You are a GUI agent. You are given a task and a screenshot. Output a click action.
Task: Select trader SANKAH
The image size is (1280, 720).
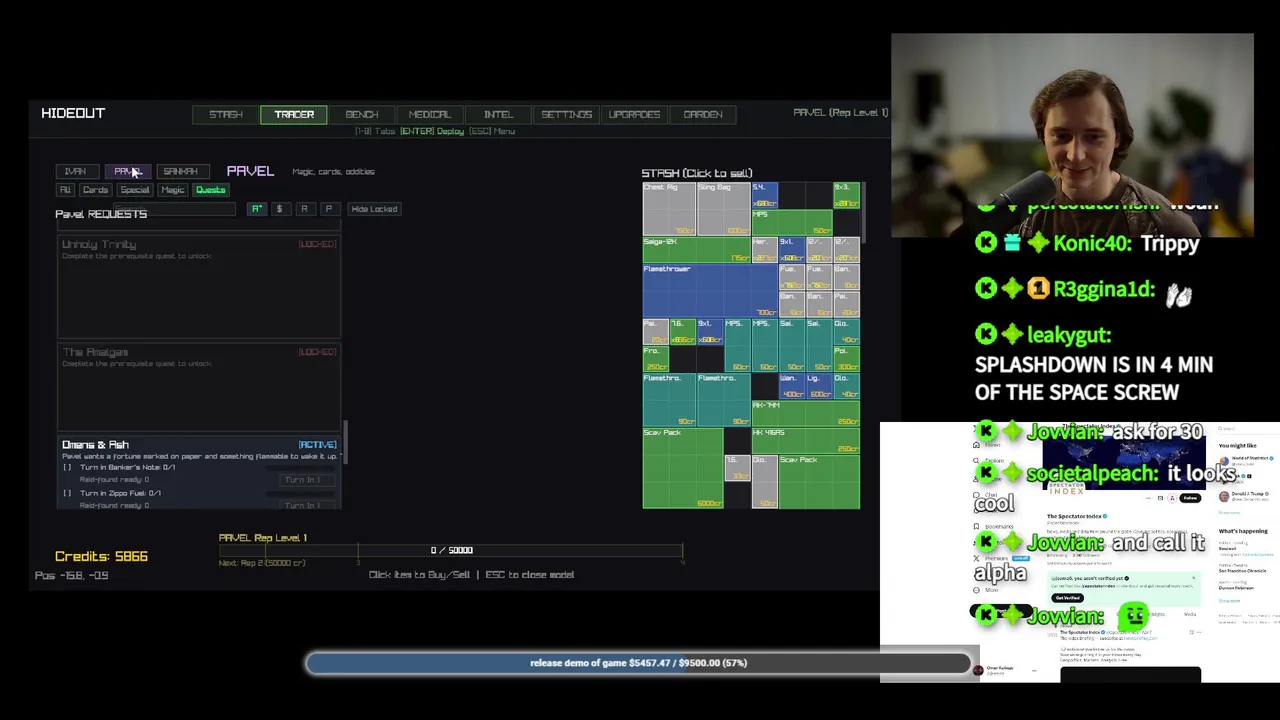click(x=181, y=171)
